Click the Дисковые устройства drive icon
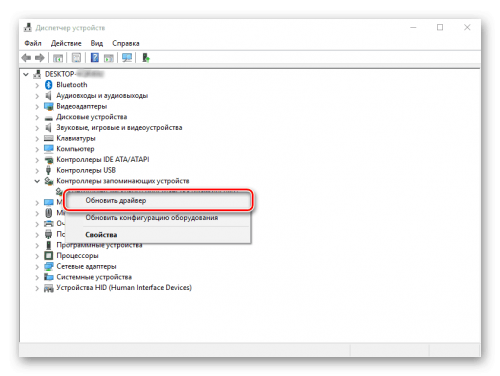Image resolution: width=500 pixels, height=376 pixels. (x=49, y=118)
